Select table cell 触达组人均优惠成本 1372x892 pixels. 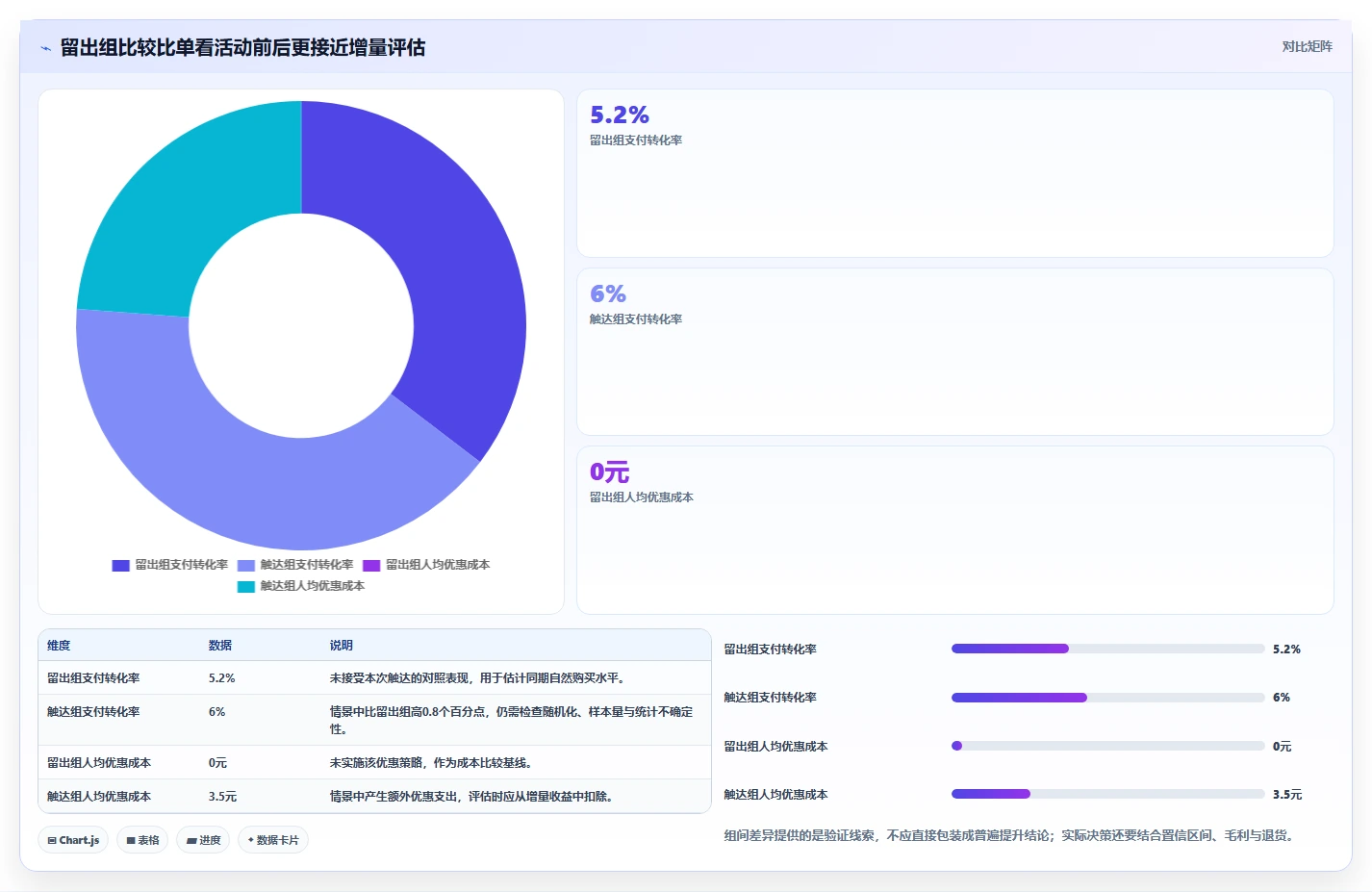(99, 797)
